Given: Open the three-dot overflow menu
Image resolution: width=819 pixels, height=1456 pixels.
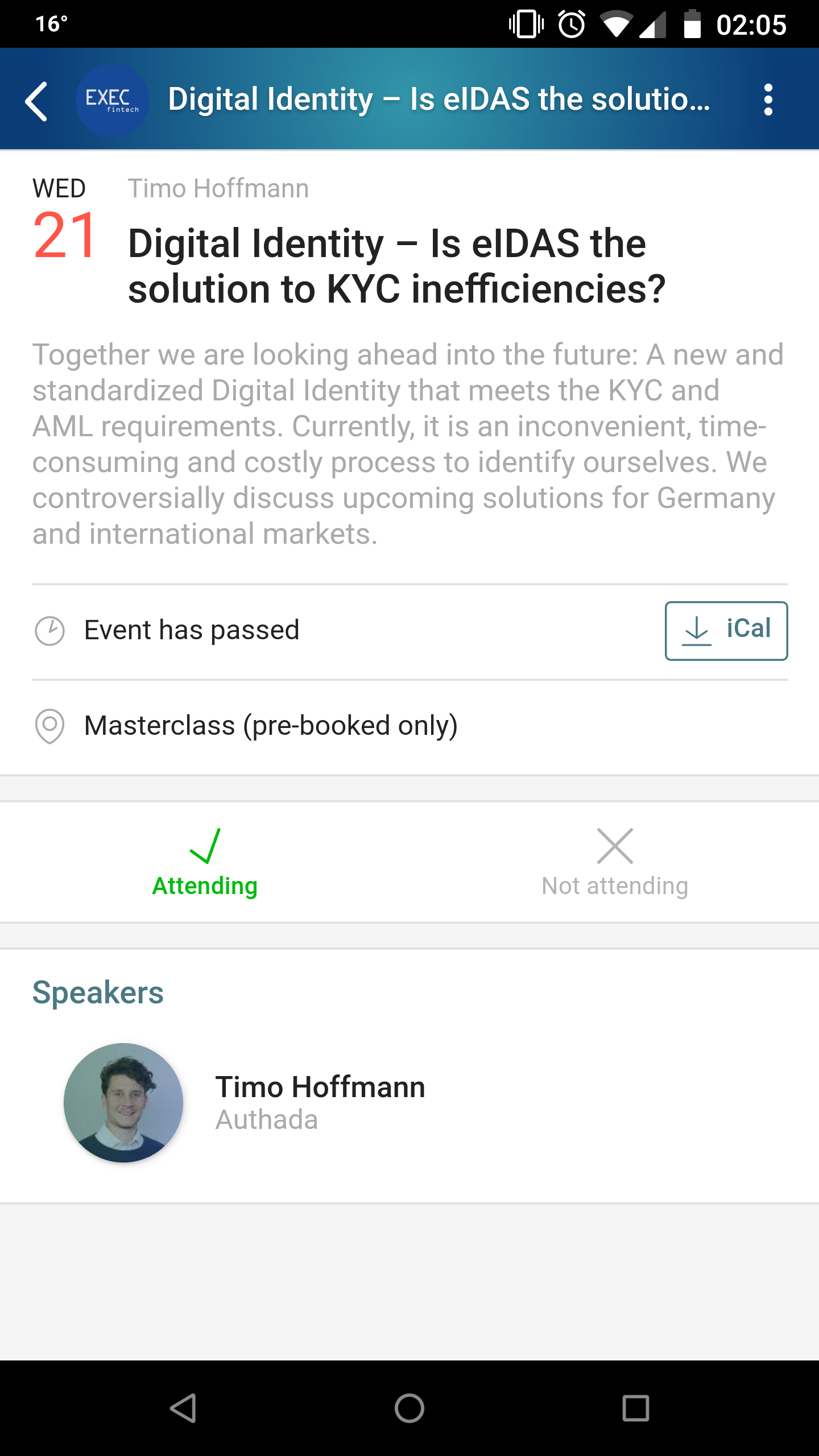Looking at the screenshot, I should coord(768,100).
